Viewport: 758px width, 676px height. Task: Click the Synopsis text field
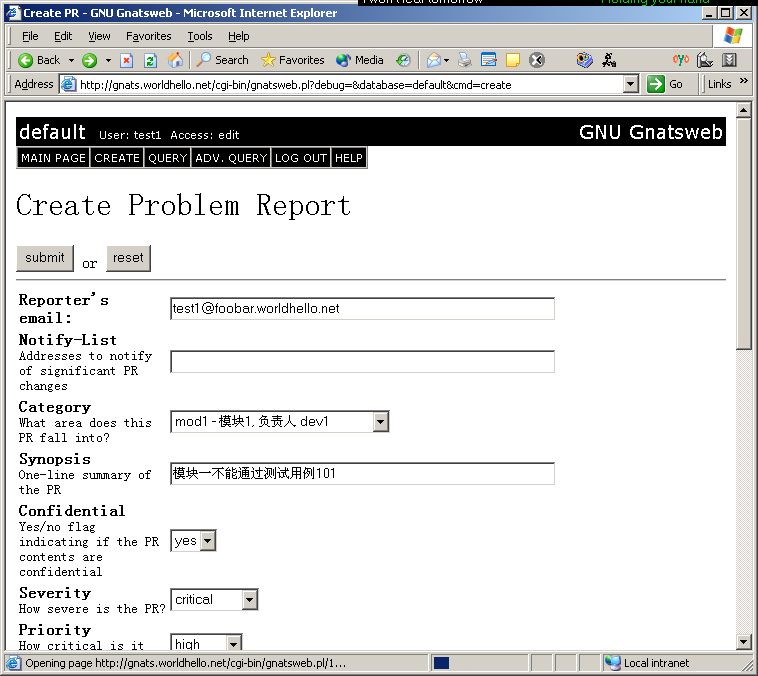[362, 473]
